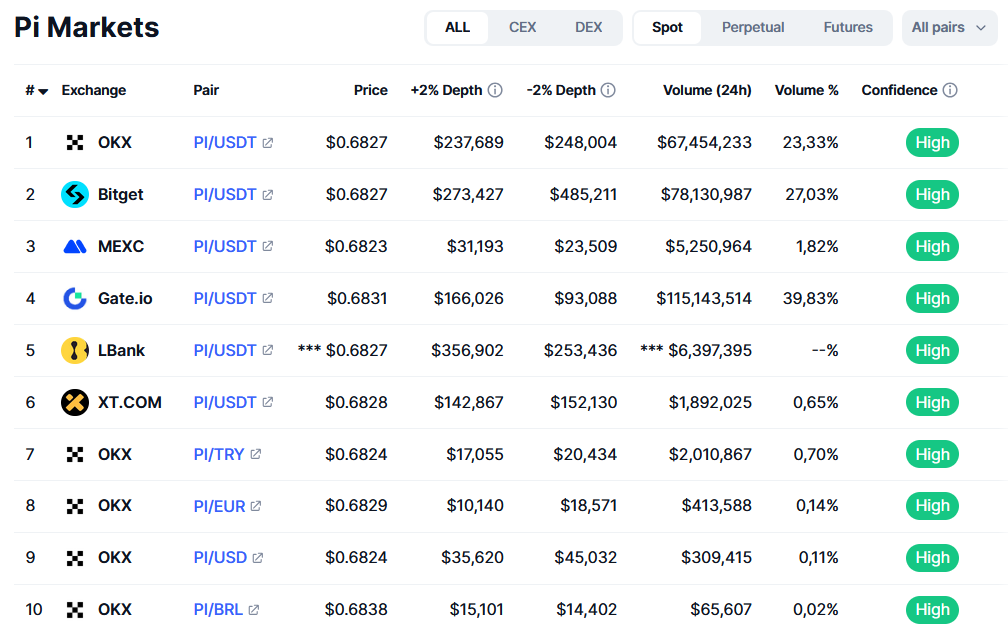1008x636 pixels.
Task: Sort by the # column arrow
Action: tap(43, 91)
